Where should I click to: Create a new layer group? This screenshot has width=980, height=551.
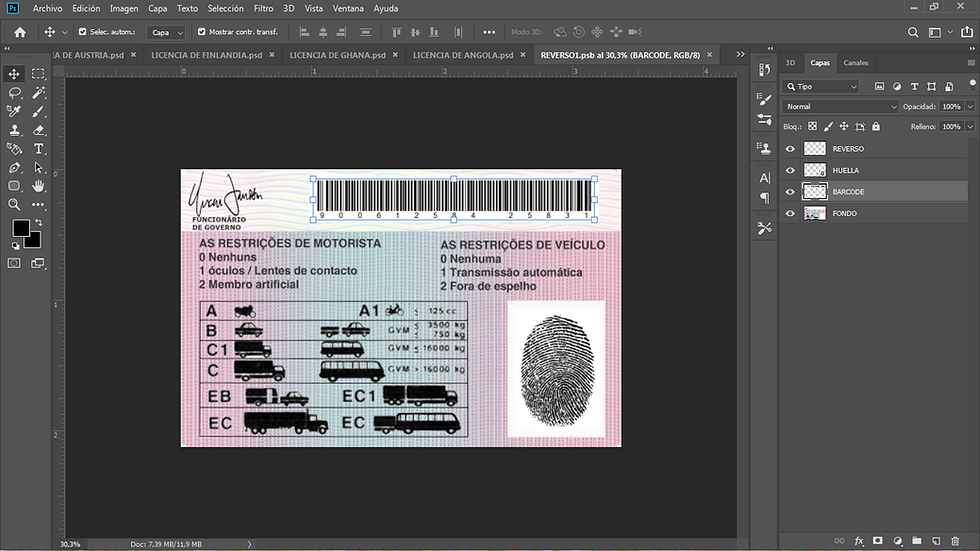pos(917,541)
